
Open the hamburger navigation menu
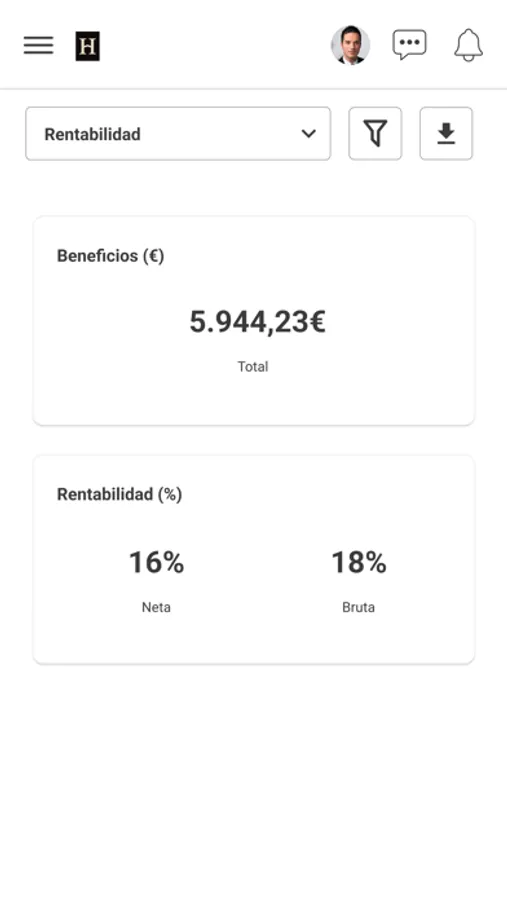(x=38, y=45)
